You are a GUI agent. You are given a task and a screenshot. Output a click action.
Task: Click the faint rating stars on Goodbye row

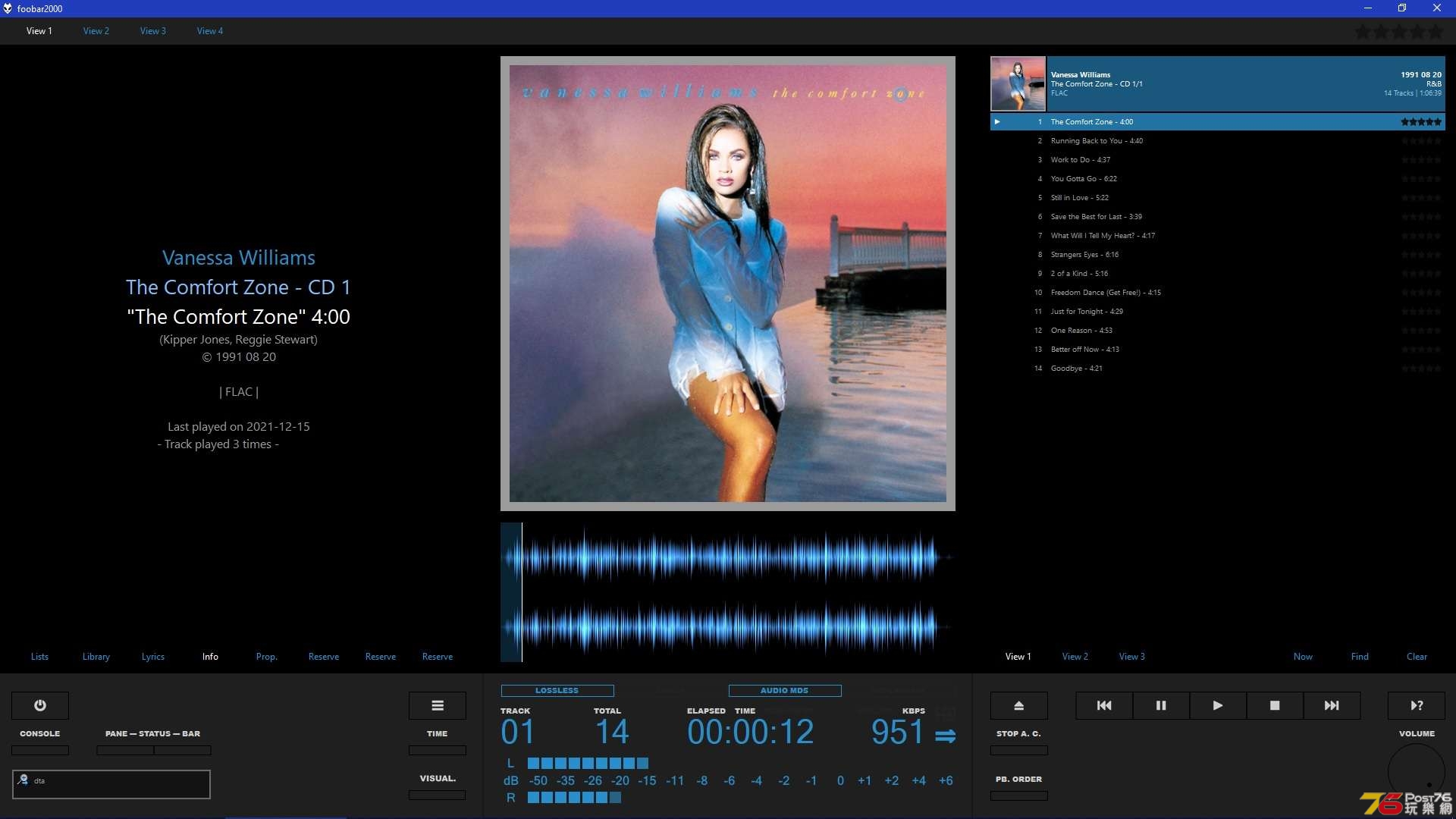click(1421, 369)
